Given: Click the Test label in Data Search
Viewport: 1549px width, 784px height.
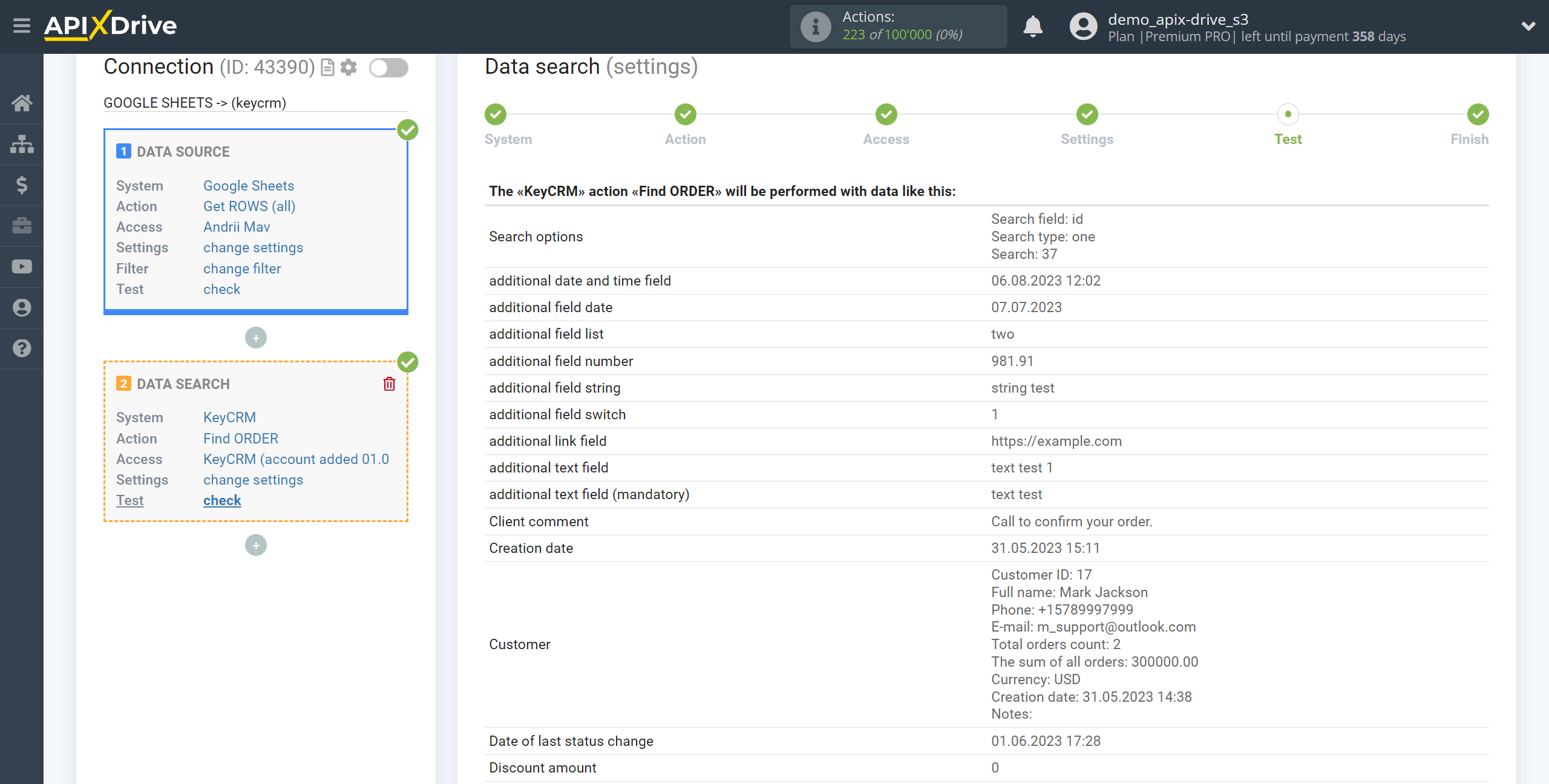Looking at the screenshot, I should 129,500.
